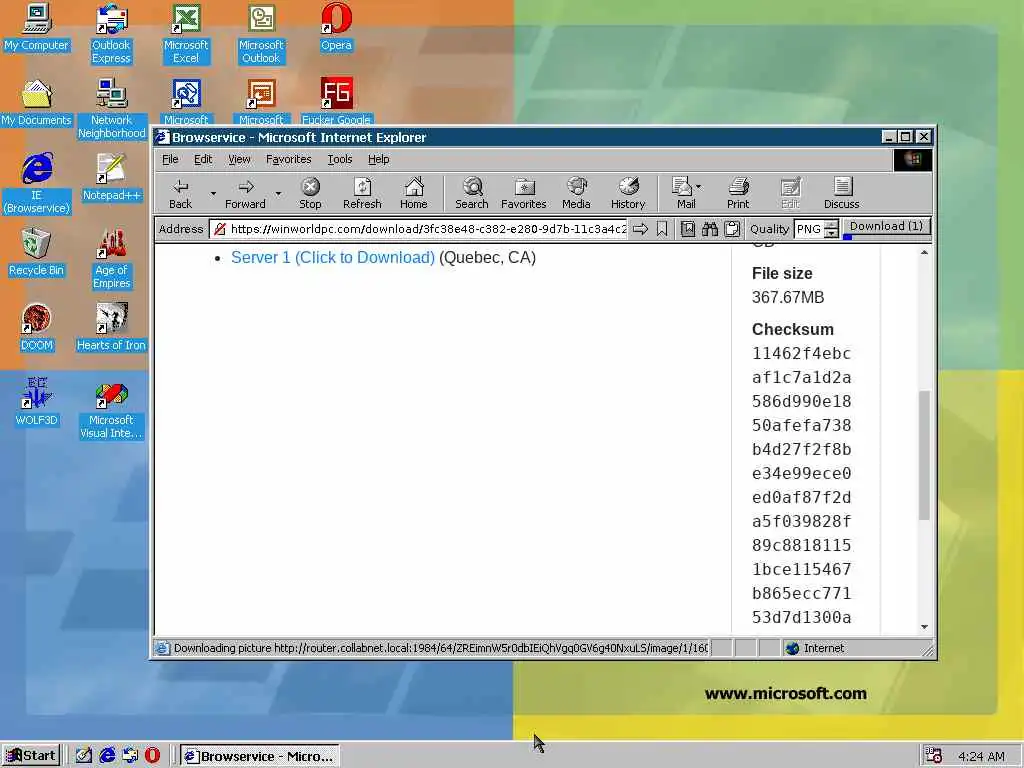Screen dimensions: 1024x768
Task: Increase Quality with the up spinner arrow
Action: [x=831, y=225]
